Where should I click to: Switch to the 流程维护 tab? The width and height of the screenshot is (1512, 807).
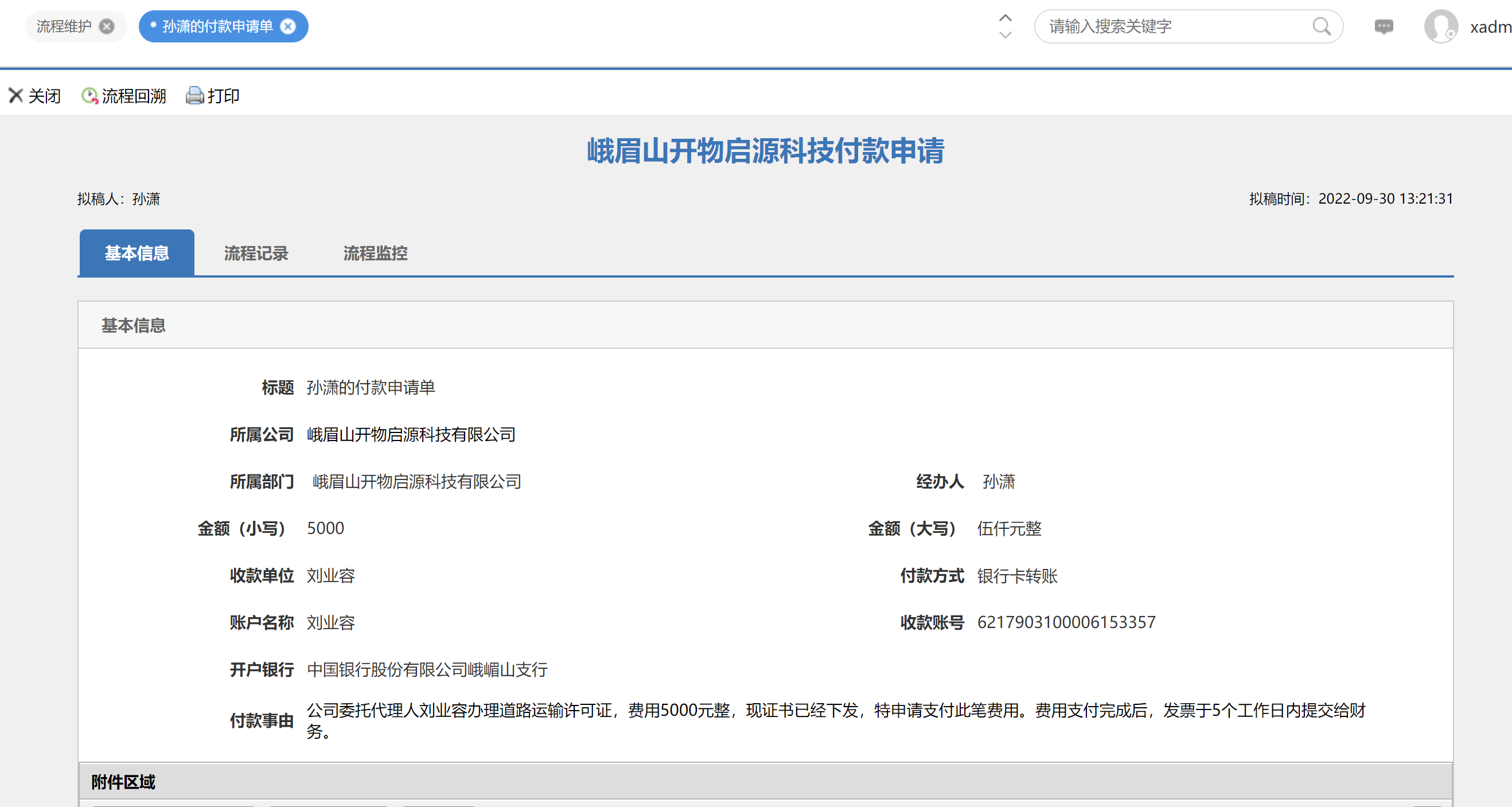coord(64,26)
